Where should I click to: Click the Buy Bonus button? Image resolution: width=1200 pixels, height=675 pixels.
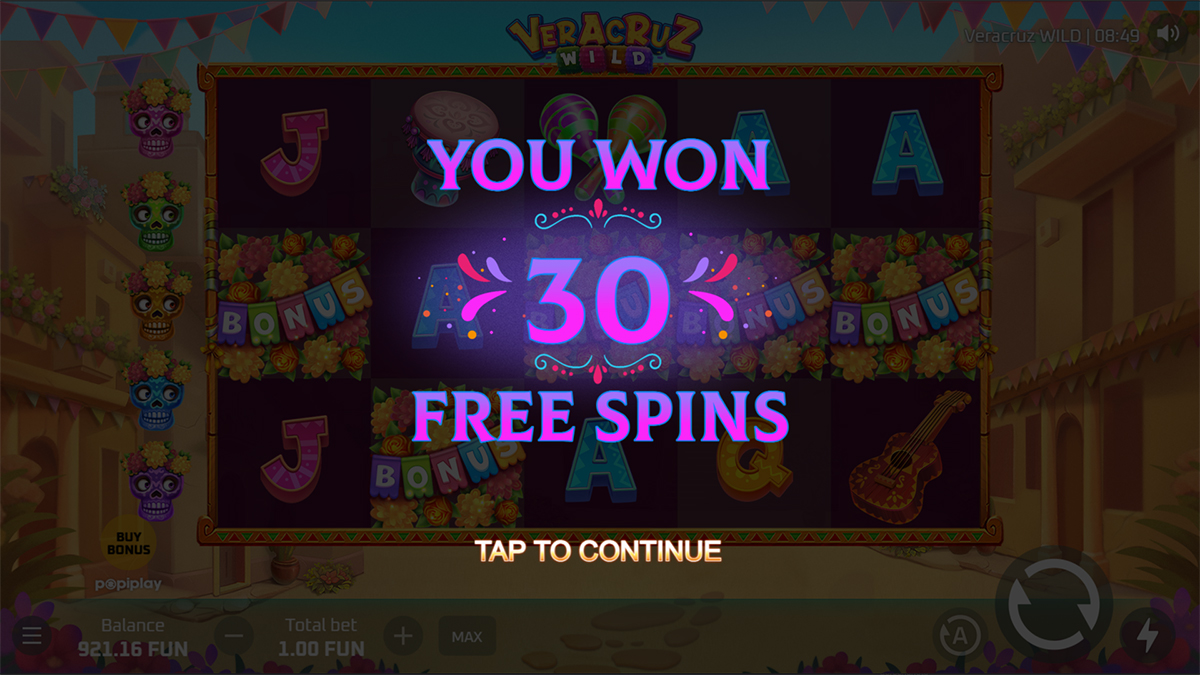click(x=128, y=543)
